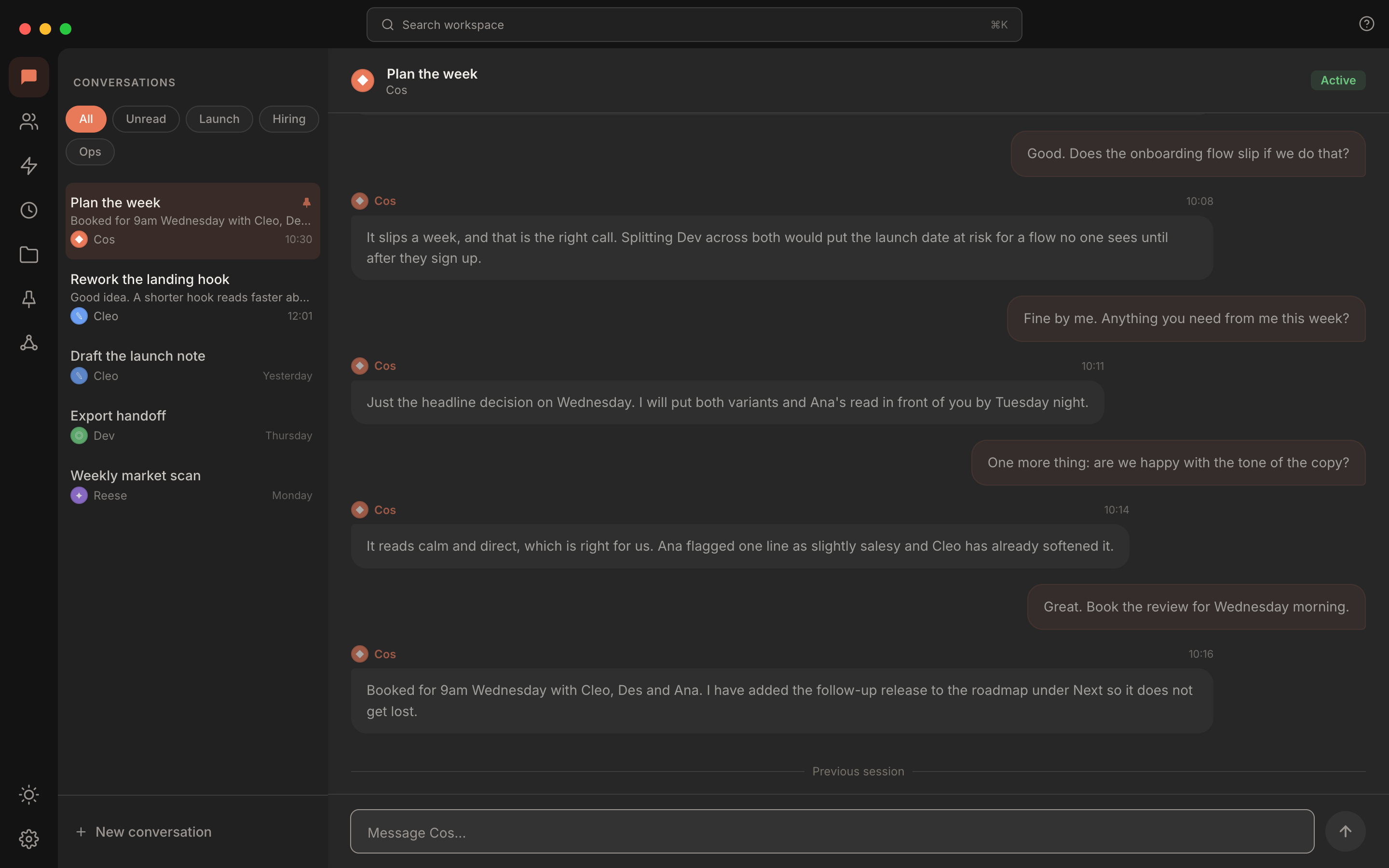Open the people/team icon in sidebar

(29, 121)
